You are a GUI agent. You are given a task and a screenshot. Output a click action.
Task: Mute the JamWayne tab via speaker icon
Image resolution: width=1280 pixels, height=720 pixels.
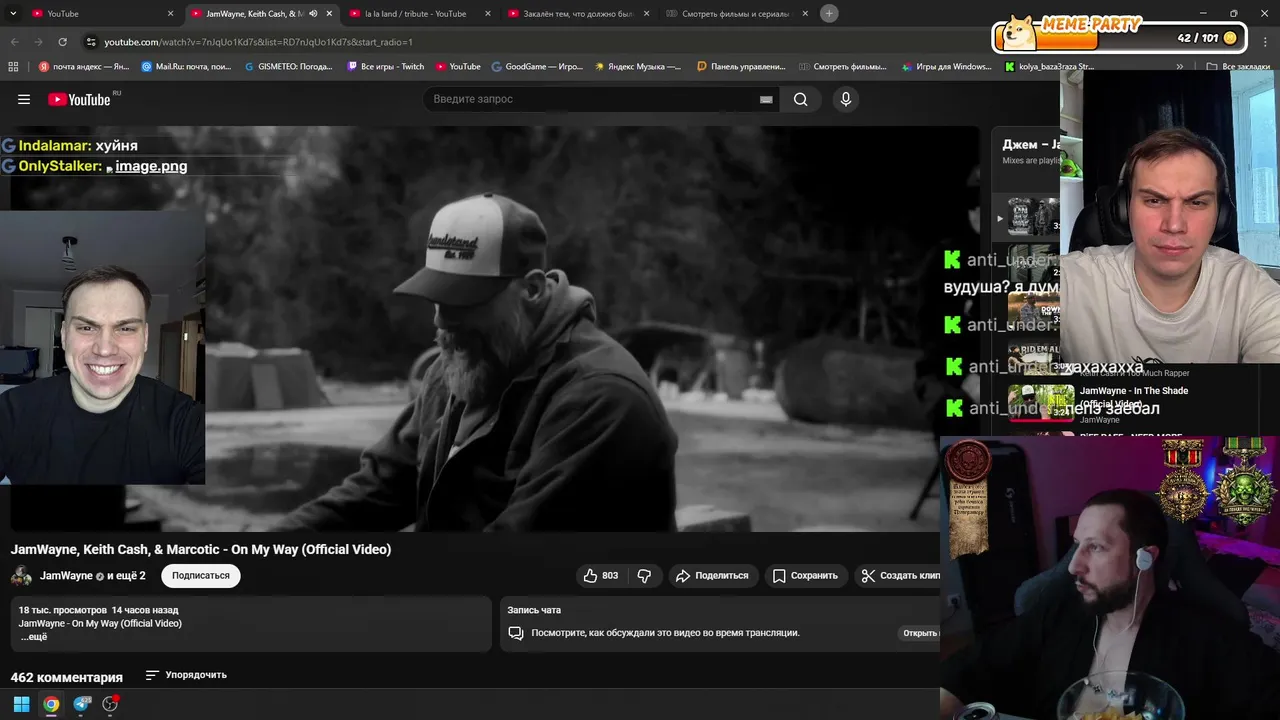[x=314, y=13]
